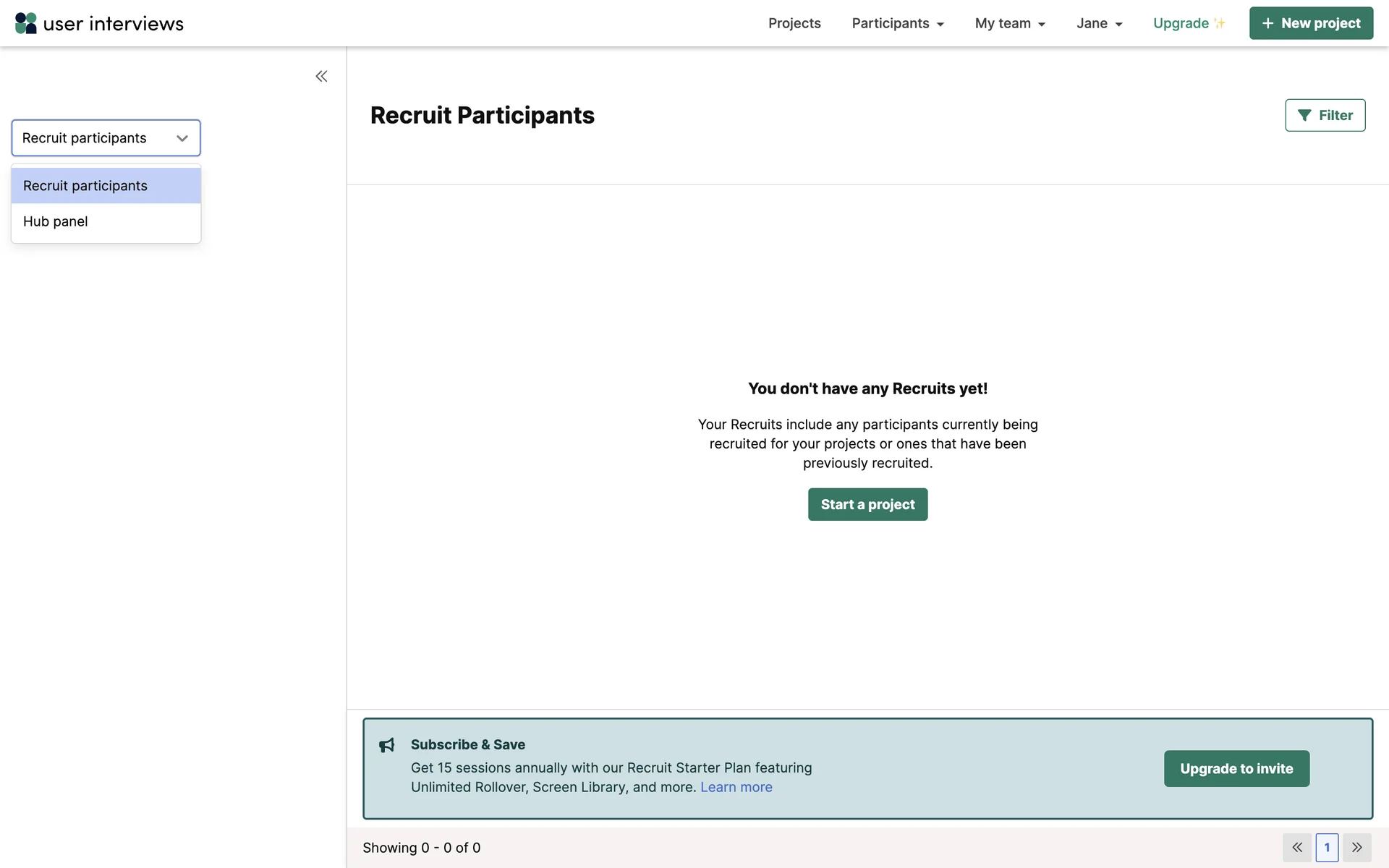Choose Recruit participants option in list

click(85, 186)
